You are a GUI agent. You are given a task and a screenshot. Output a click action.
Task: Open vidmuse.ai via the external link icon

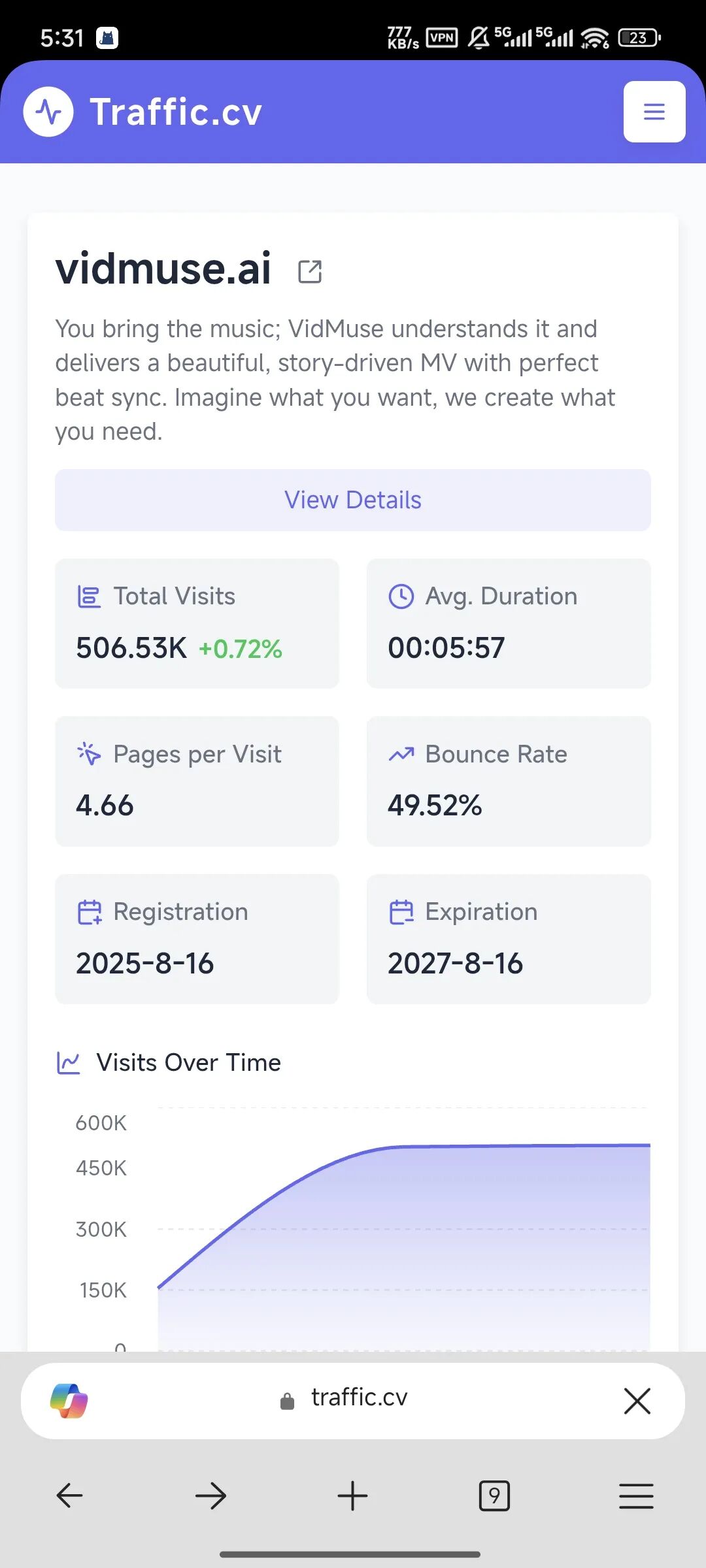pos(310,271)
